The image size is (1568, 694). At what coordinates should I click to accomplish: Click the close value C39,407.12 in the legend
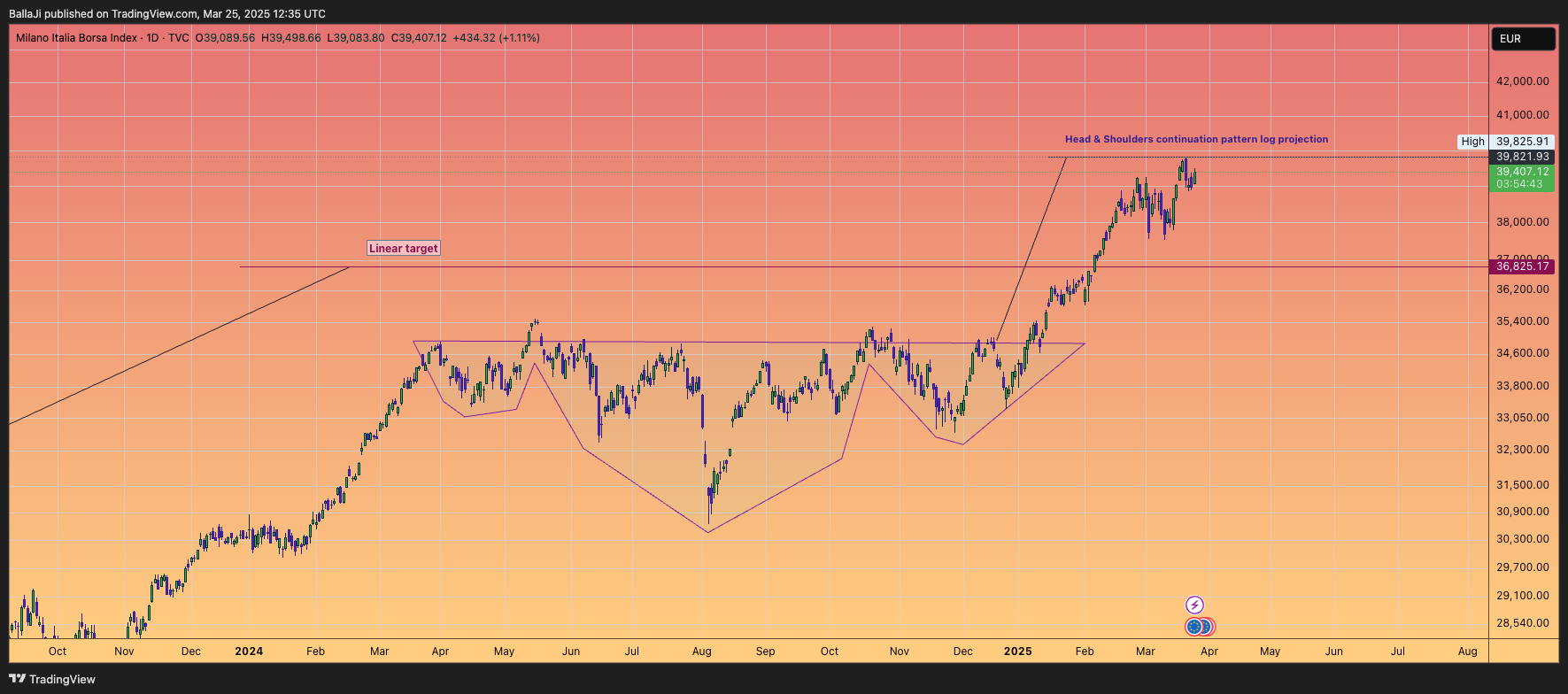coord(419,38)
